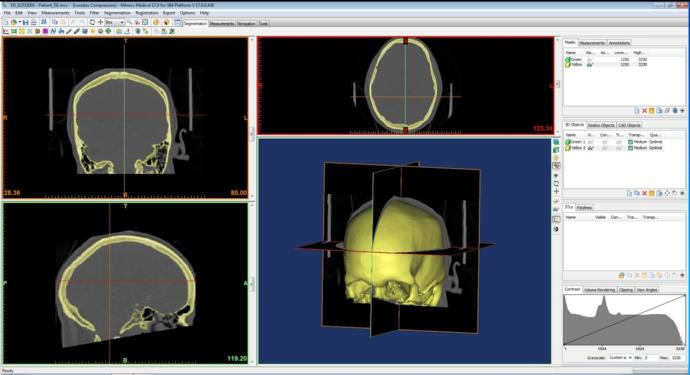Open the Analysis Objects tab
This screenshot has width=690, height=375.
point(601,125)
